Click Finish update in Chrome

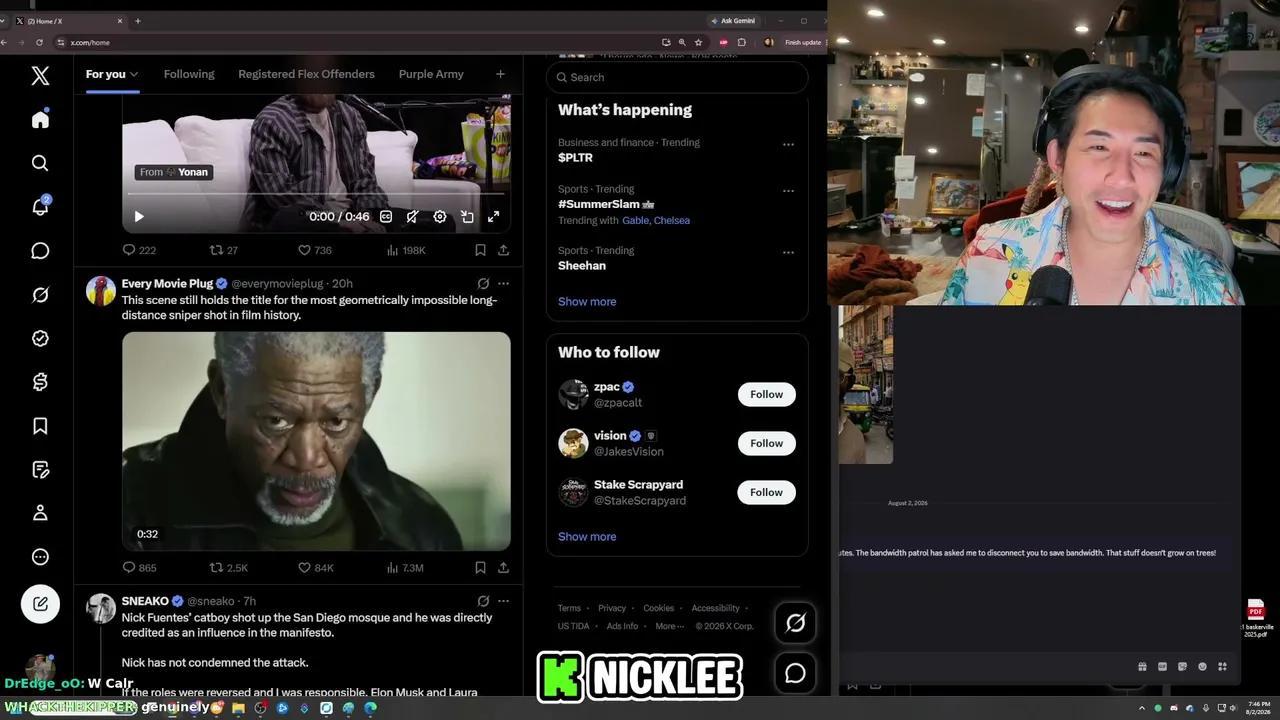point(803,42)
